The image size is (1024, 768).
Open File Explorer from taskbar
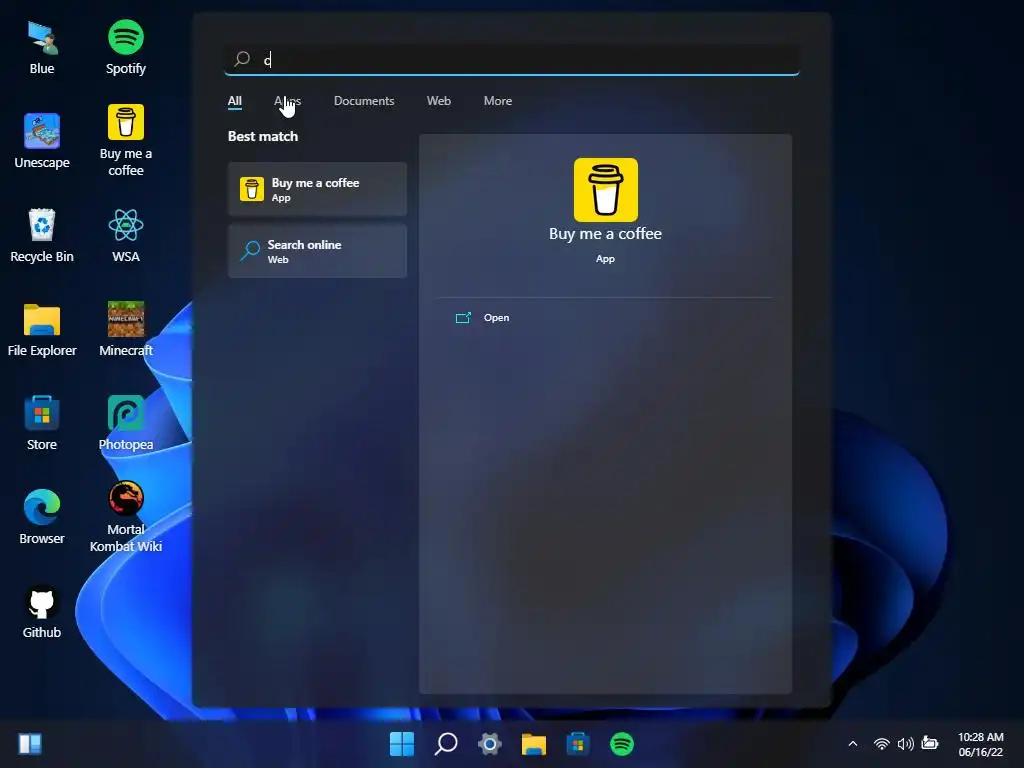(534, 744)
